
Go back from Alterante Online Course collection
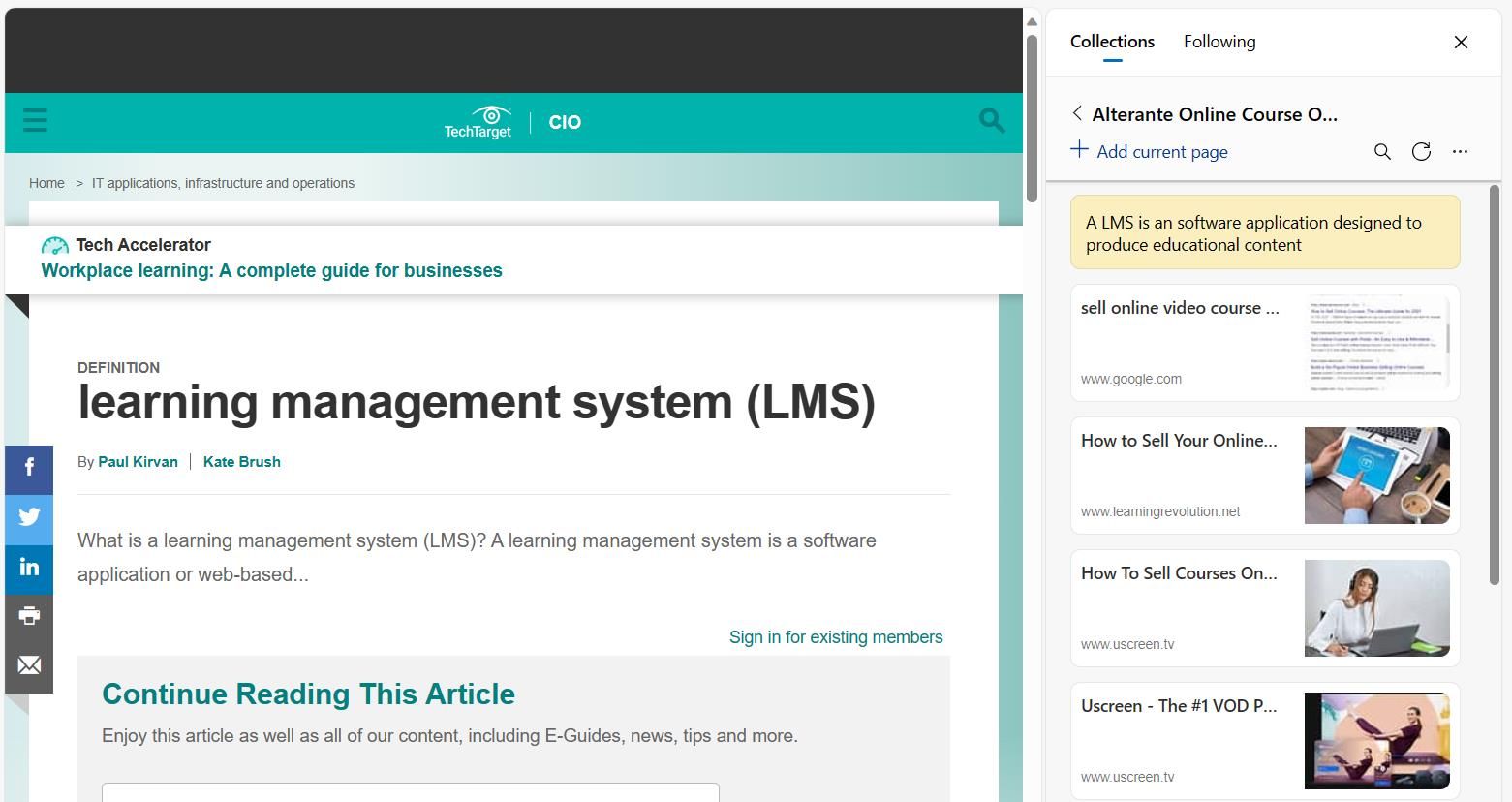click(x=1077, y=113)
